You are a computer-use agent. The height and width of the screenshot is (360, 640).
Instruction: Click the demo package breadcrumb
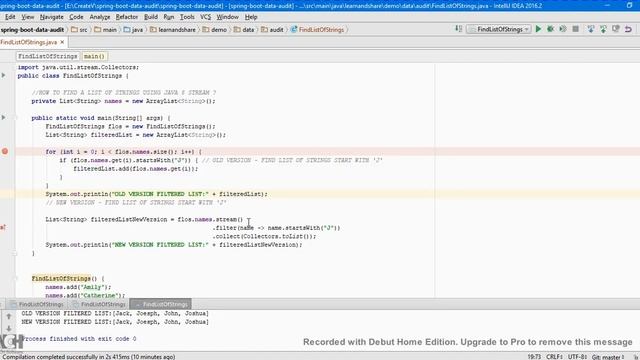215,29
